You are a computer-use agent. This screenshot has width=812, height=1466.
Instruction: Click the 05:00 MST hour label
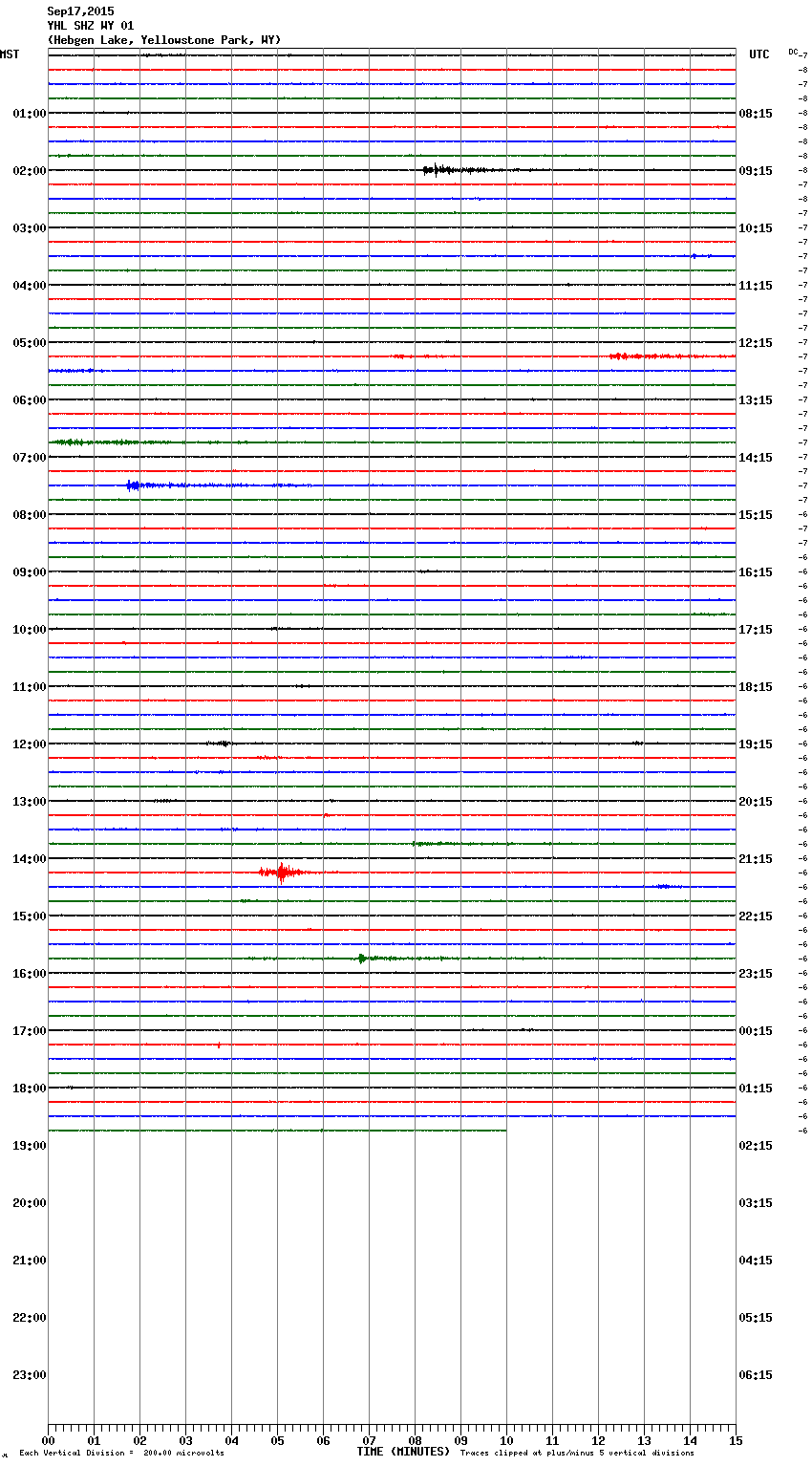click(29, 343)
